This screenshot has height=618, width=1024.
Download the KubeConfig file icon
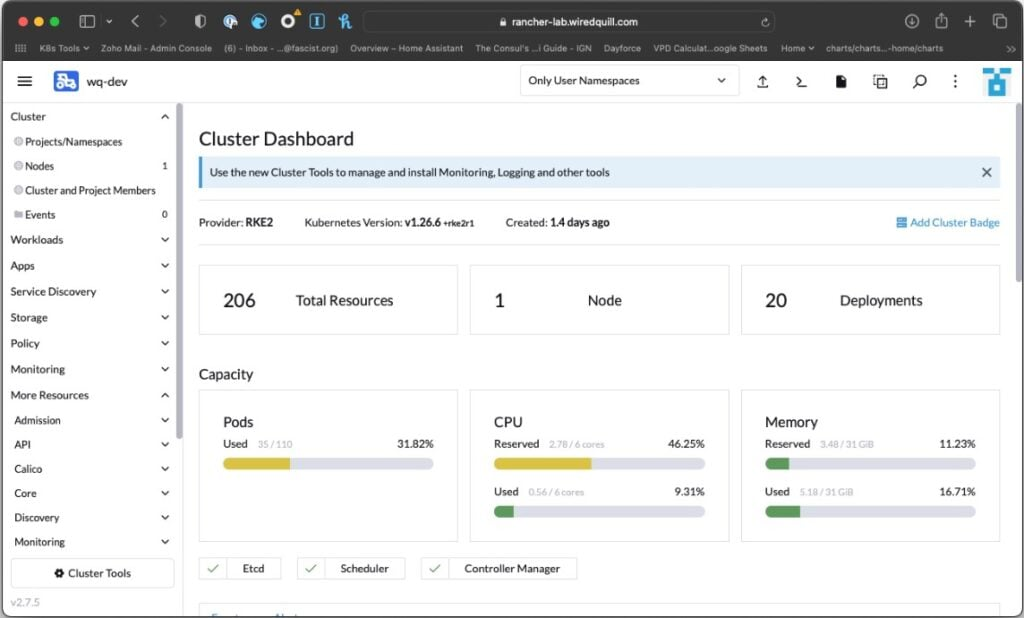841,81
